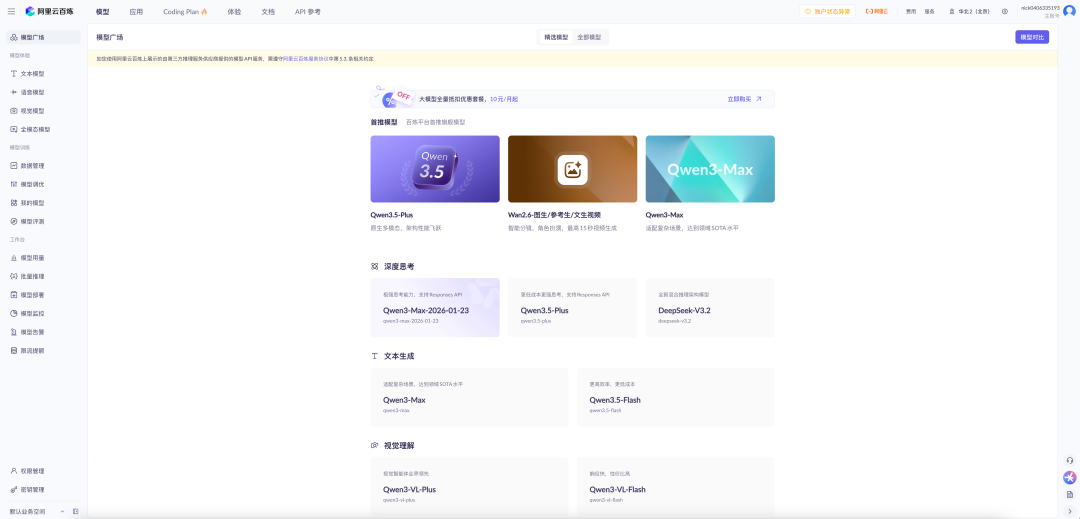The width and height of the screenshot is (1080, 519).
Task: Open the DeepSeek-V3.2 card
Action: (710, 308)
